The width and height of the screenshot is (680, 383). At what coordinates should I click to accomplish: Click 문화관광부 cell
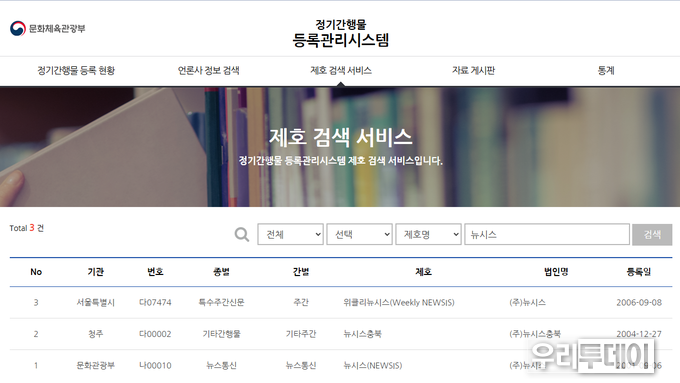(95, 366)
